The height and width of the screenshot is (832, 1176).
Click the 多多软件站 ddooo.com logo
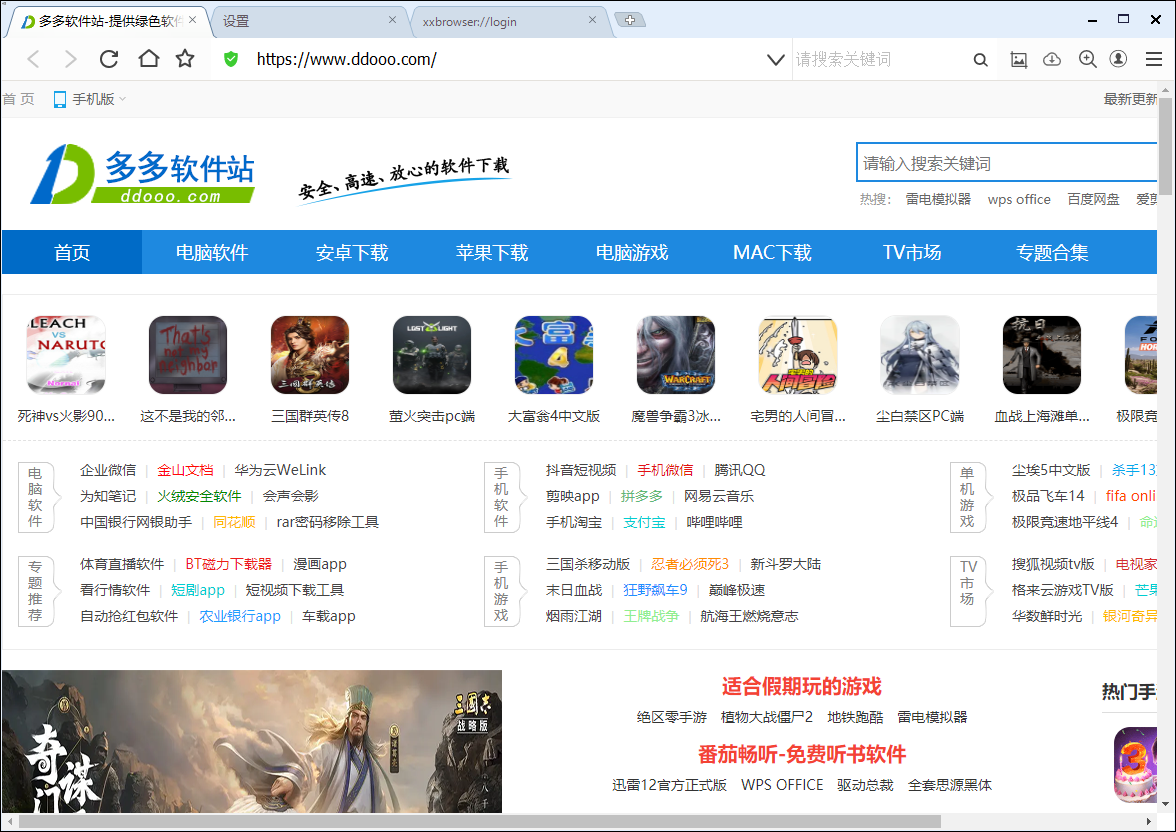tap(142, 174)
